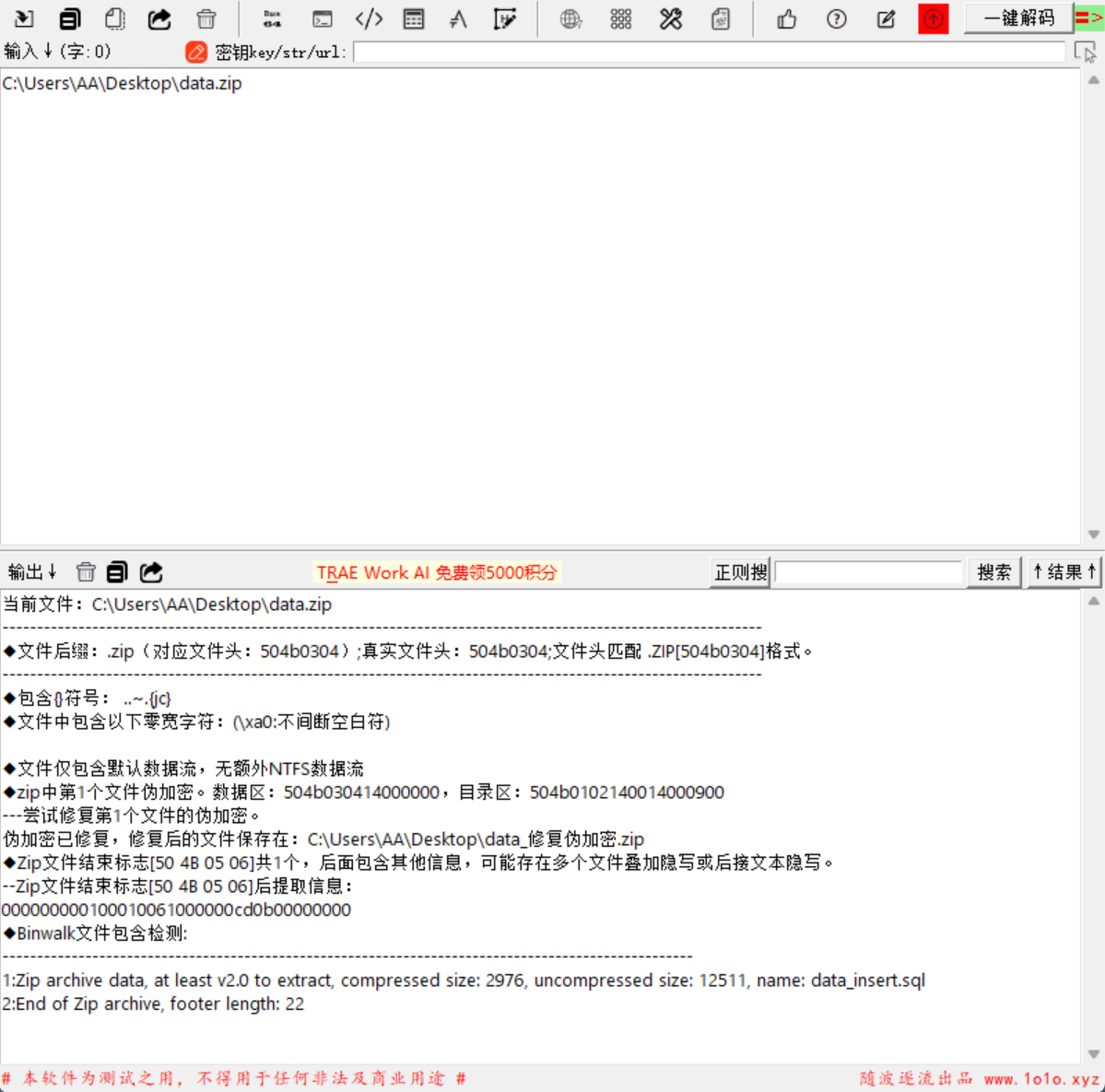The height and width of the screenshot is (1092, 1105).
Task: Copy input text using top toolbar copy icon
Action: (x=70, y=19)
